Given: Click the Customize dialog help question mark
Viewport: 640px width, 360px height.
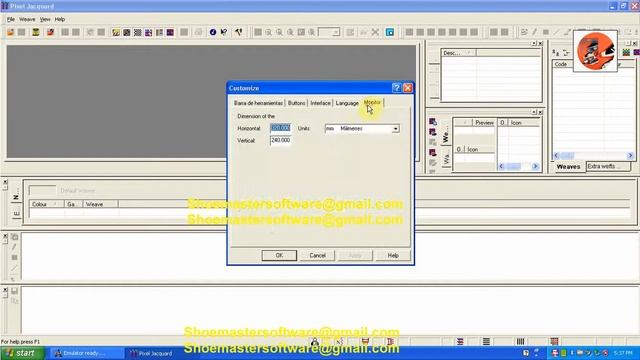Looking at the screenshot, I should pos(396,88).
